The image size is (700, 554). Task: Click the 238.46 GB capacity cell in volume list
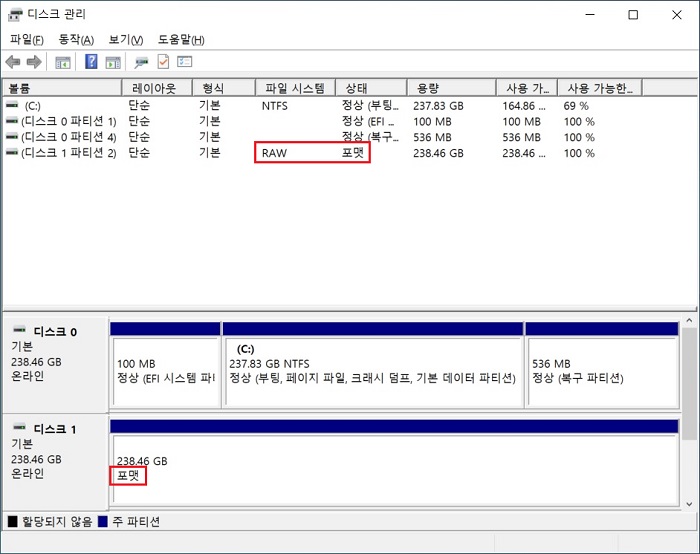(x=438, y=153)
